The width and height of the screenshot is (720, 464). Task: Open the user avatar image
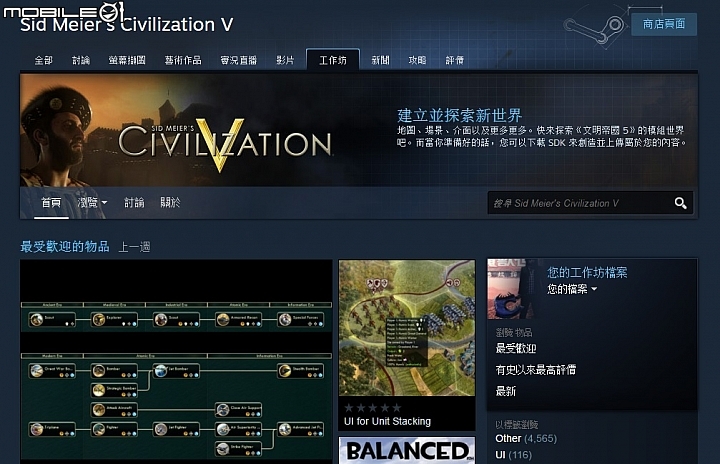515,289
